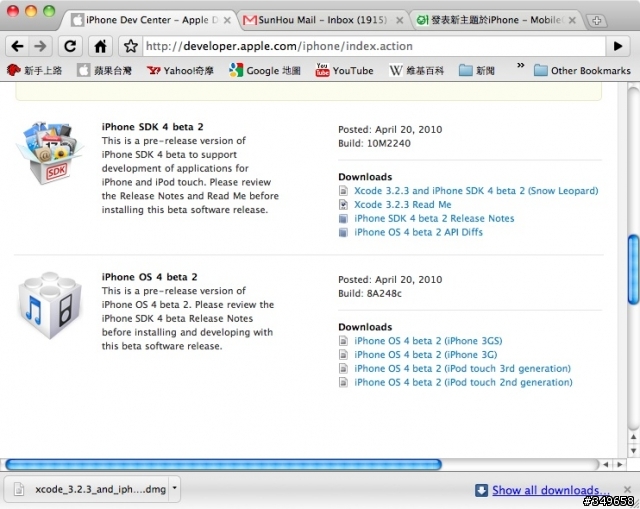
Task: Click document icon beside Xcode 3.2.3 SDK download
Action: [344, 191]
